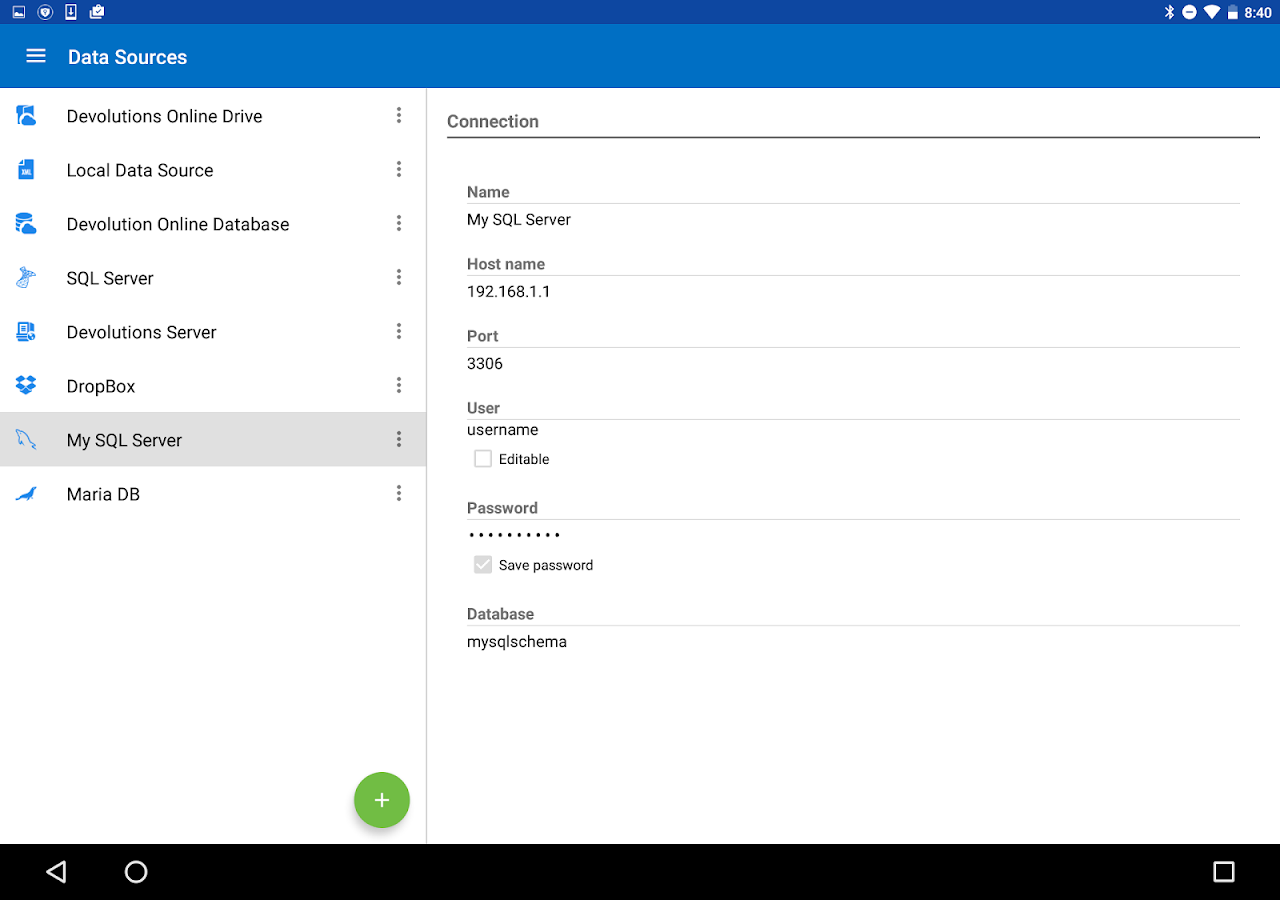Click the Connection section heading
Image resolution: width=1280 pixels, height=900 pixels.
click(x=493, y=121)
